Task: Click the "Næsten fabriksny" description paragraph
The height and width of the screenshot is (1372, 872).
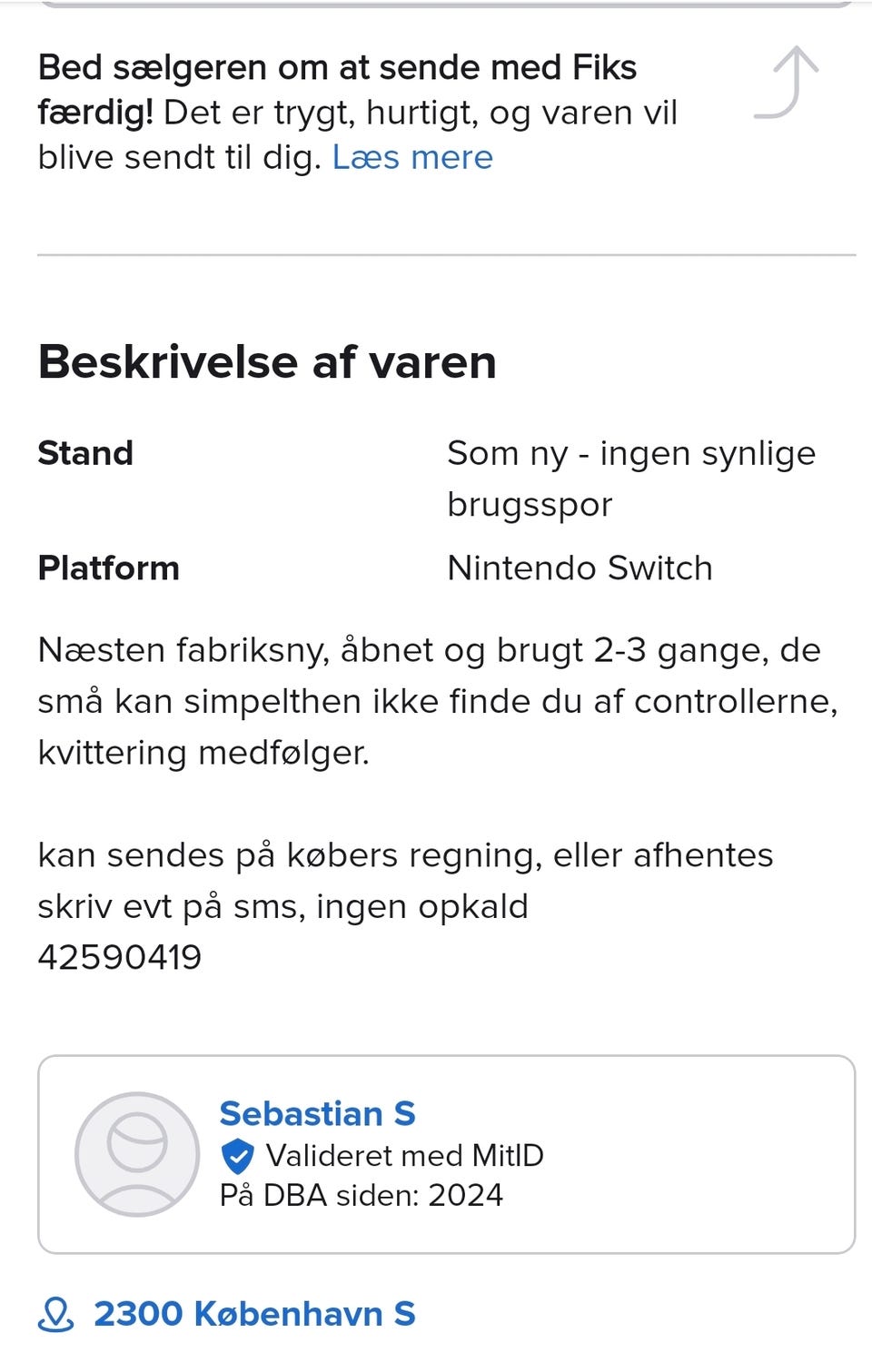Action: click(436, 701)
